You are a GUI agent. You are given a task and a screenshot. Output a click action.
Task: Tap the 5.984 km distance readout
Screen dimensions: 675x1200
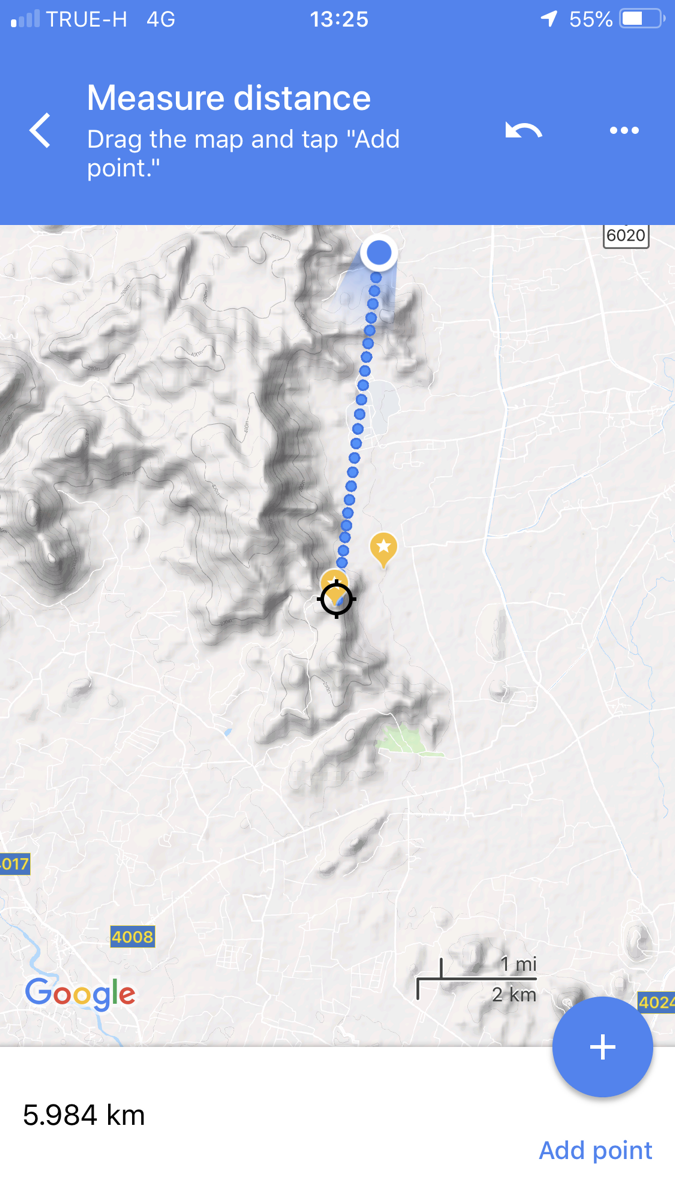pos(84,1115)
